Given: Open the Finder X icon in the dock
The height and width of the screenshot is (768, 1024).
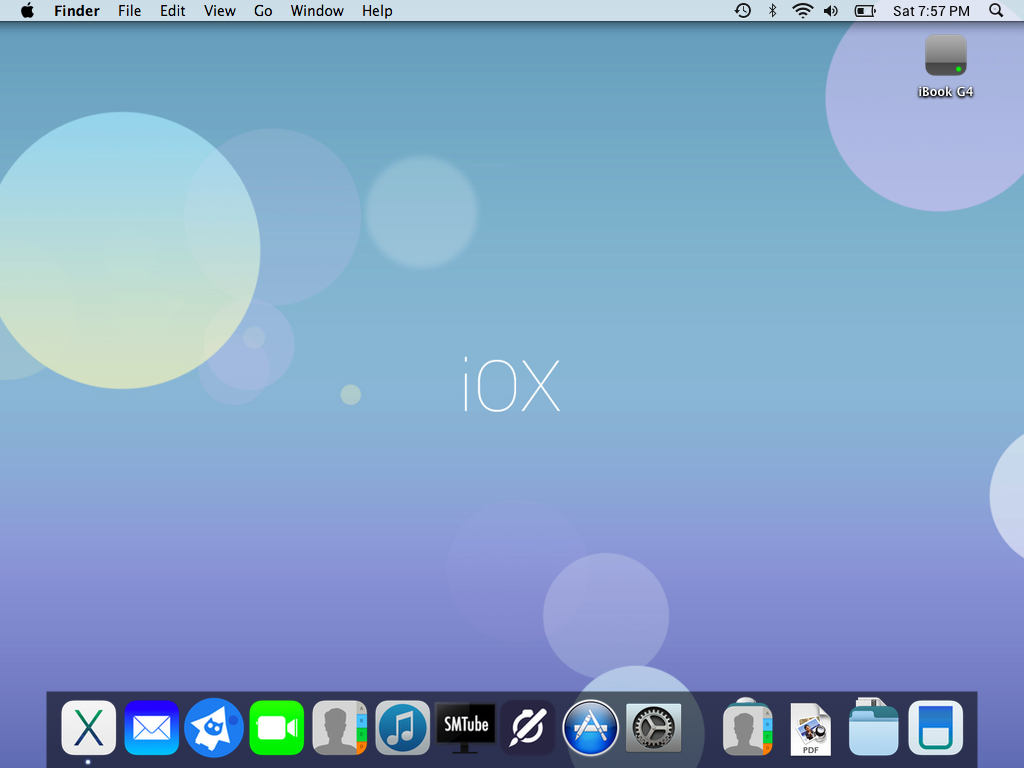Looking at the screenshot, I should point(89,728).
